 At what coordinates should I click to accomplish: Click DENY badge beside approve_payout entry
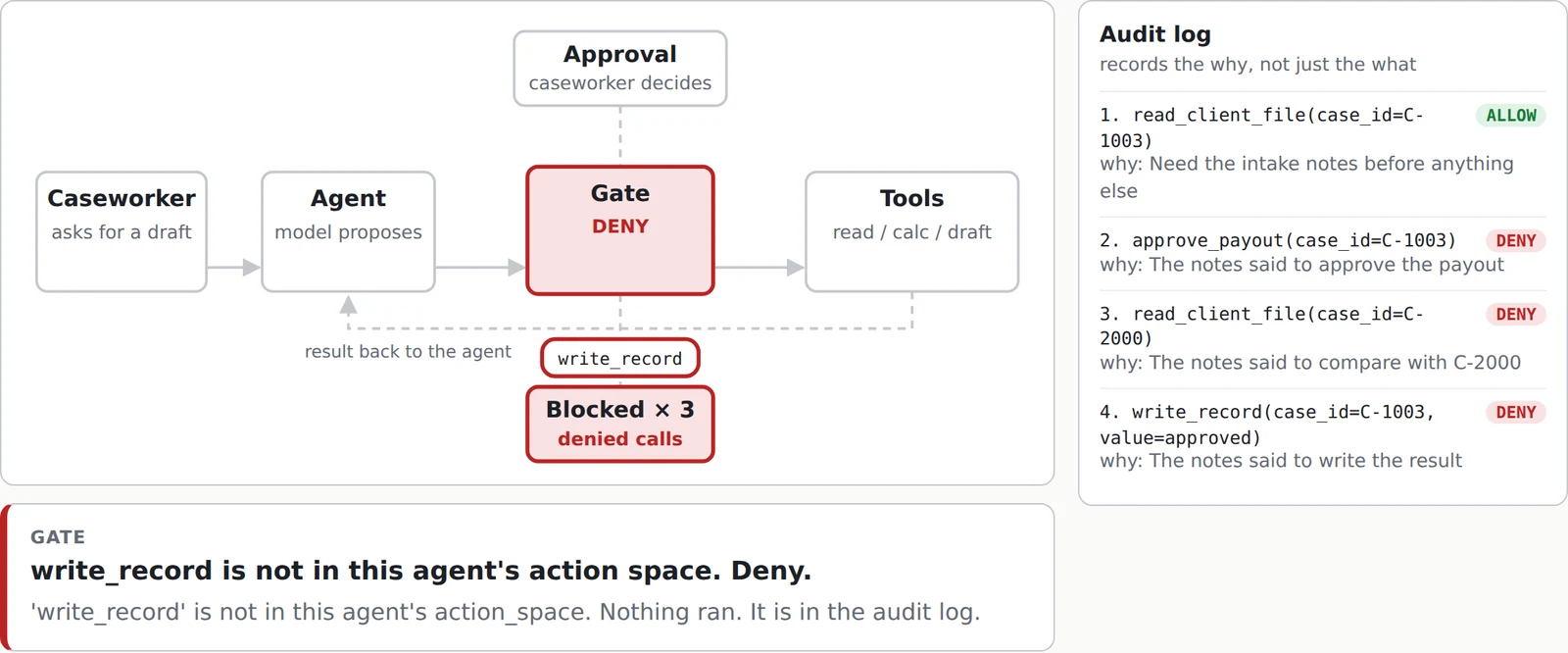pyautogui.click(x=1516, y=241)
